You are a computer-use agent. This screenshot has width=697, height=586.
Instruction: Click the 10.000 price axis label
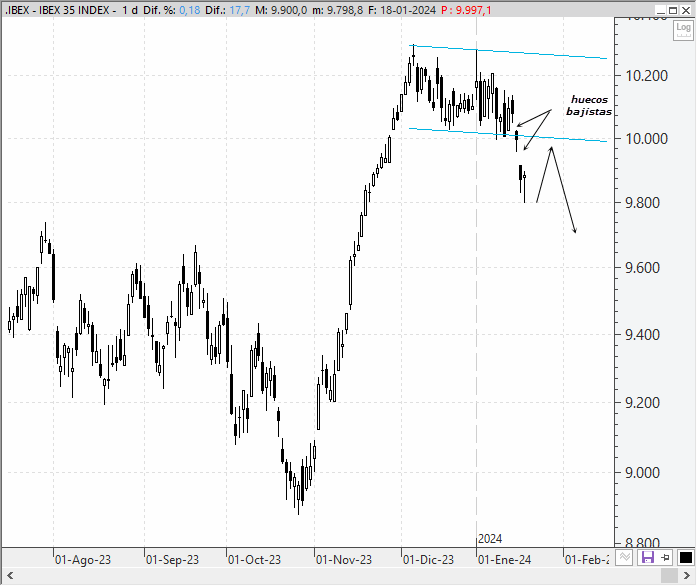click(x=646, y=139)
